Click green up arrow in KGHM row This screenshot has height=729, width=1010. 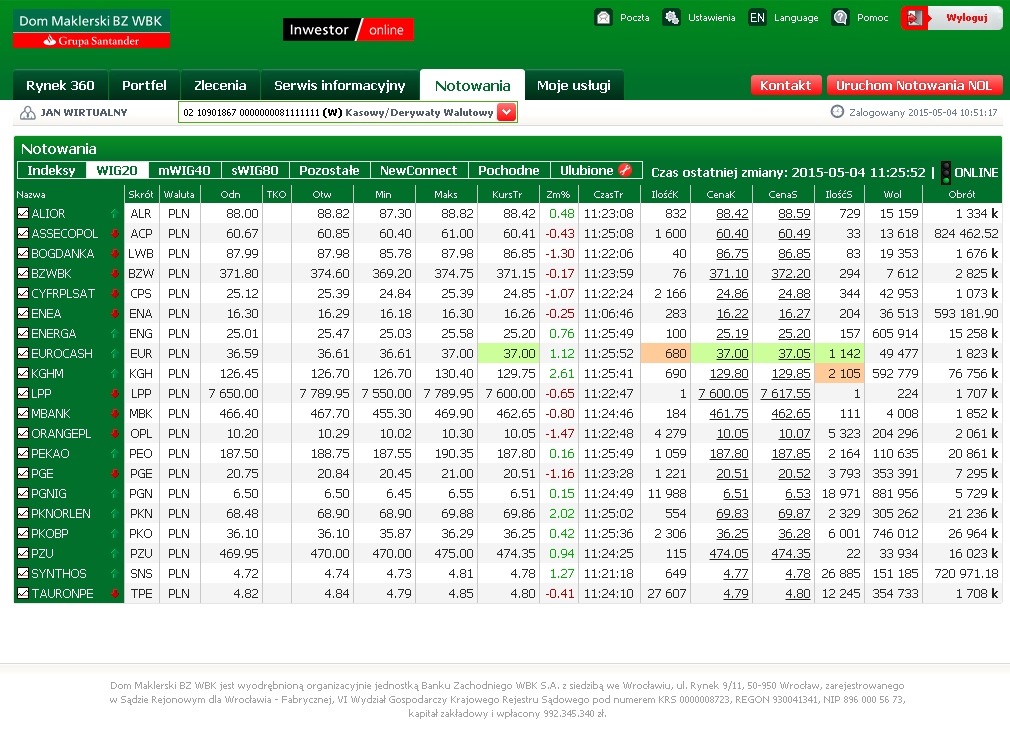click(x=115, y=373)
